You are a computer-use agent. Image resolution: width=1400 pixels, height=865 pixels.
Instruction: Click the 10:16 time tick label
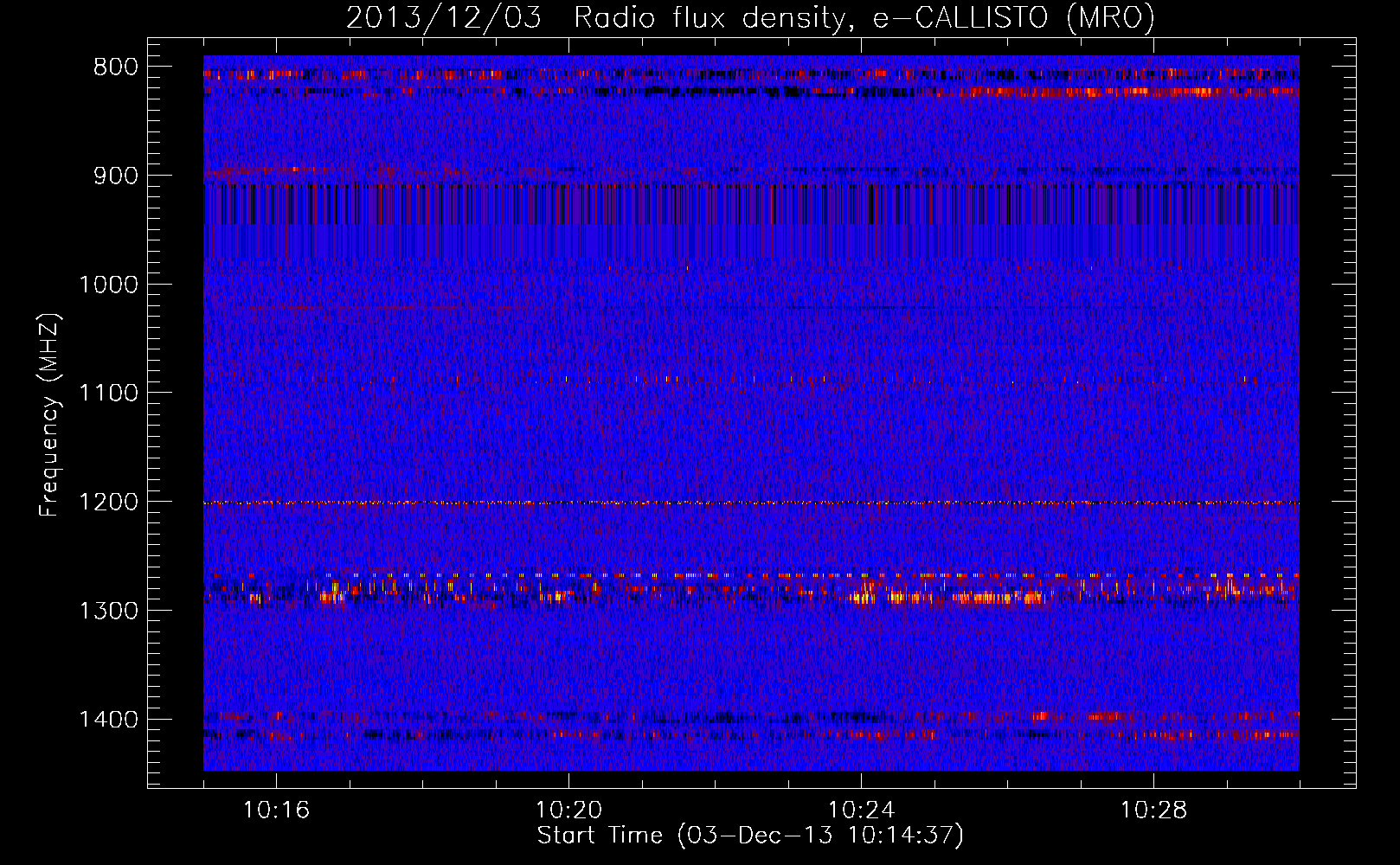[276, 811]
